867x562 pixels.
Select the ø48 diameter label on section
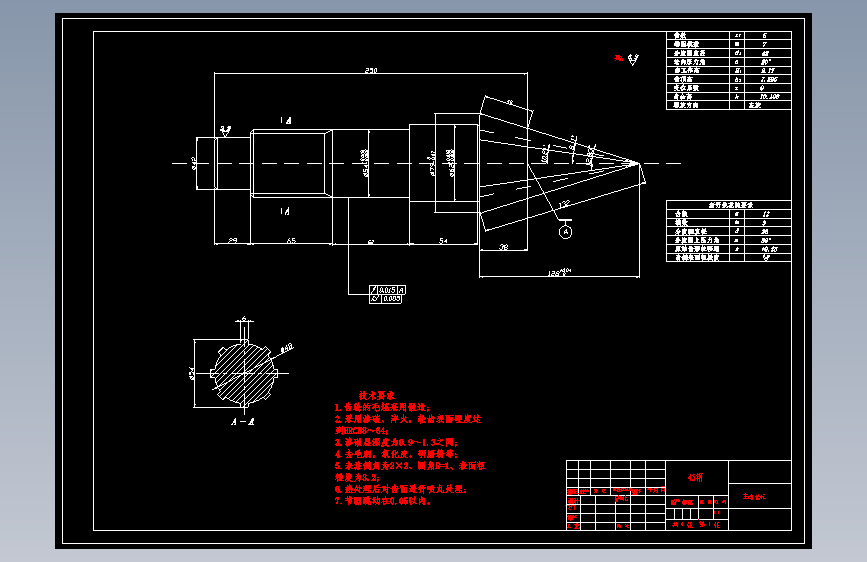click(x=287, y=348)
